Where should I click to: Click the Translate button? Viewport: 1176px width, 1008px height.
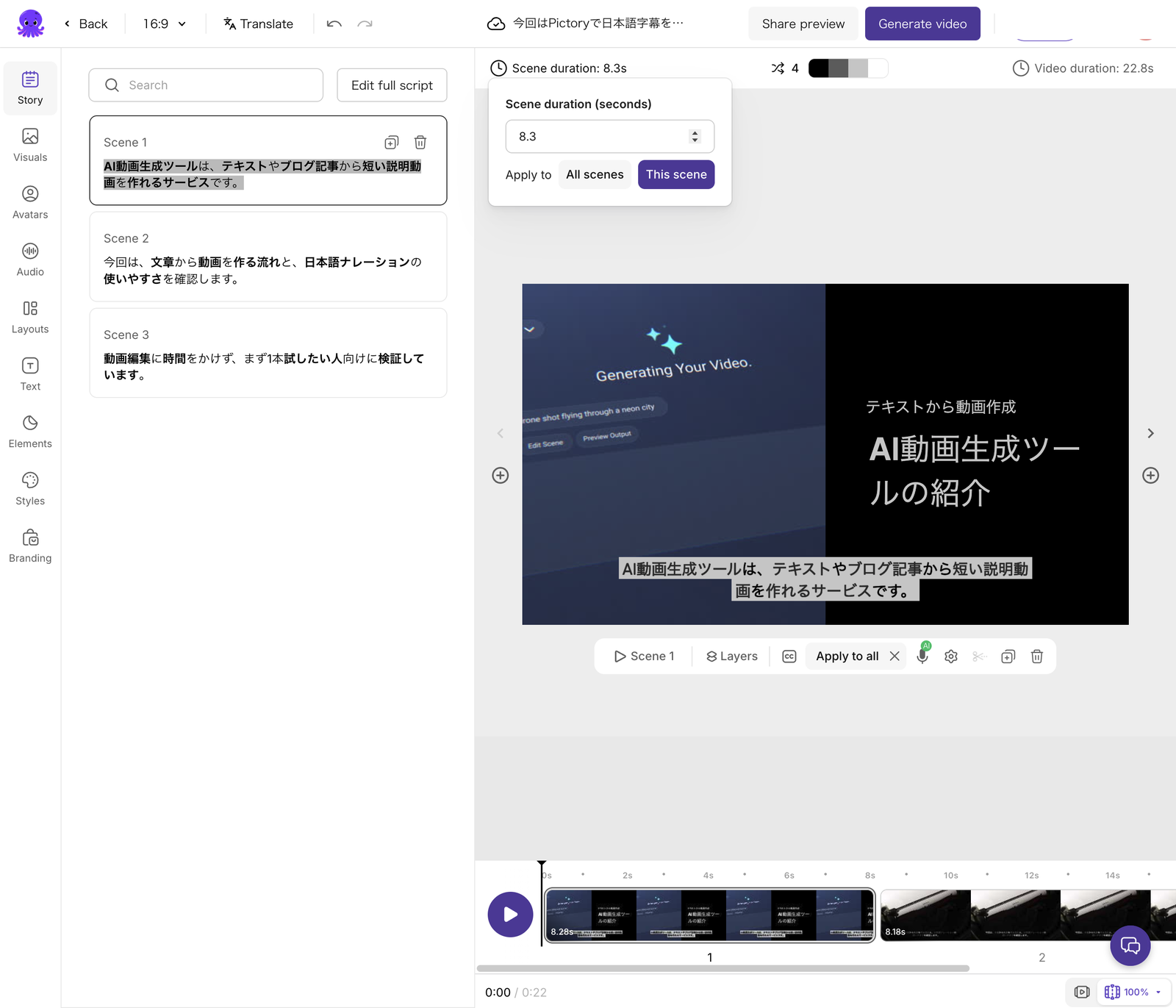point(258,24)
